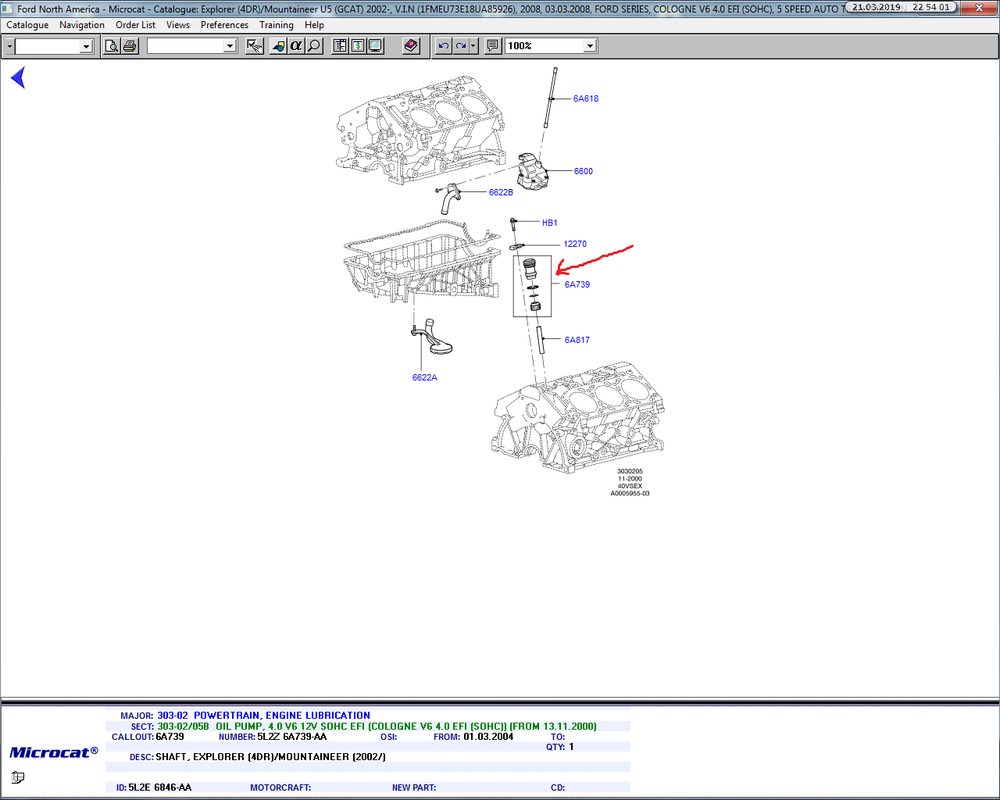The width and height of the screenshot is (1000, 800).
Task: Click the description SHAFT, EXPLORER text
Action: pos(270,757)
